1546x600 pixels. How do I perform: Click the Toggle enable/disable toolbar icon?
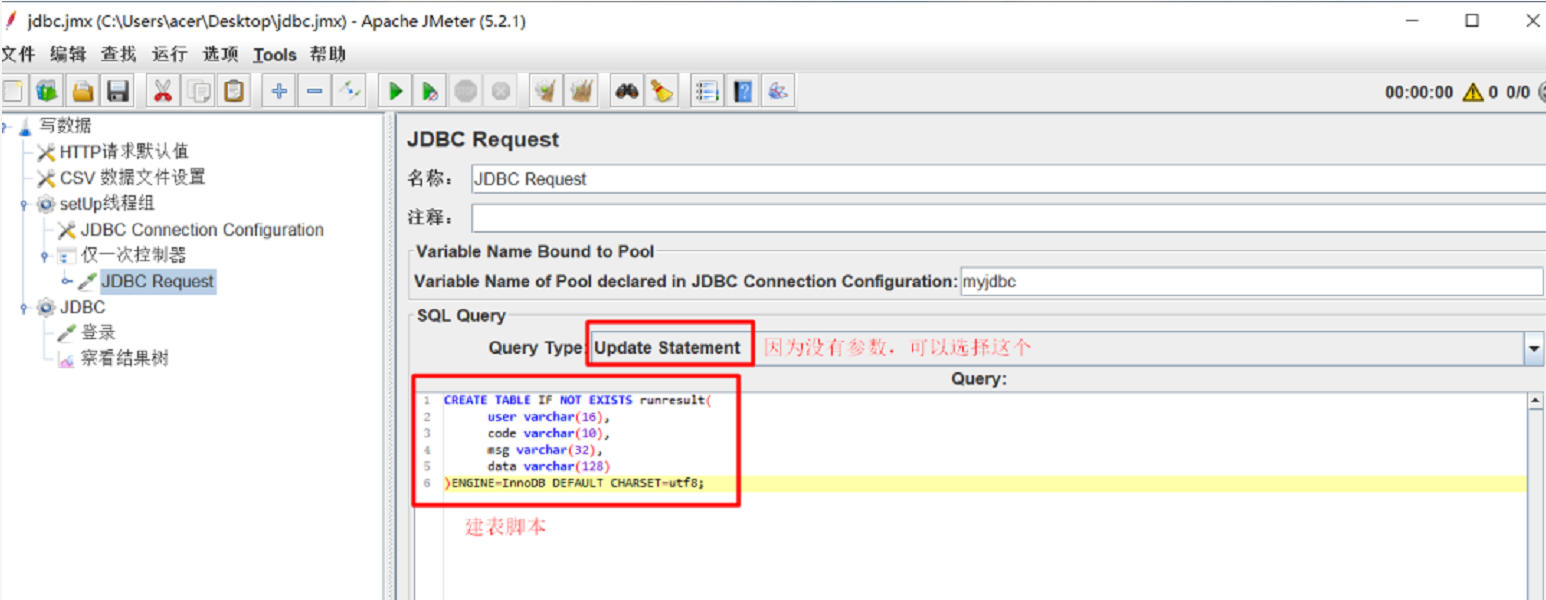[x=349, y=92]
